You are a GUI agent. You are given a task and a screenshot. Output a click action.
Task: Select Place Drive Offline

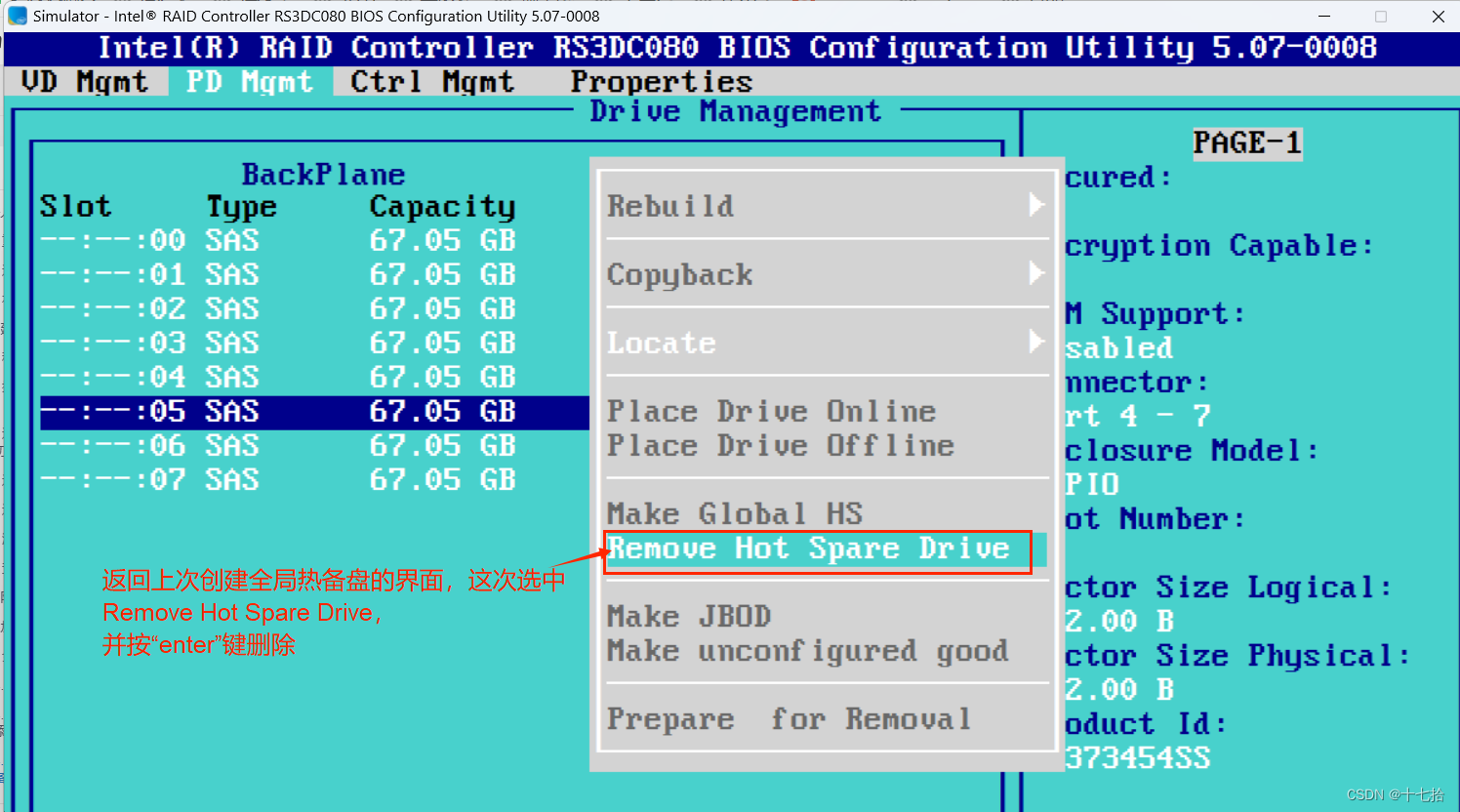pos(781,446)
